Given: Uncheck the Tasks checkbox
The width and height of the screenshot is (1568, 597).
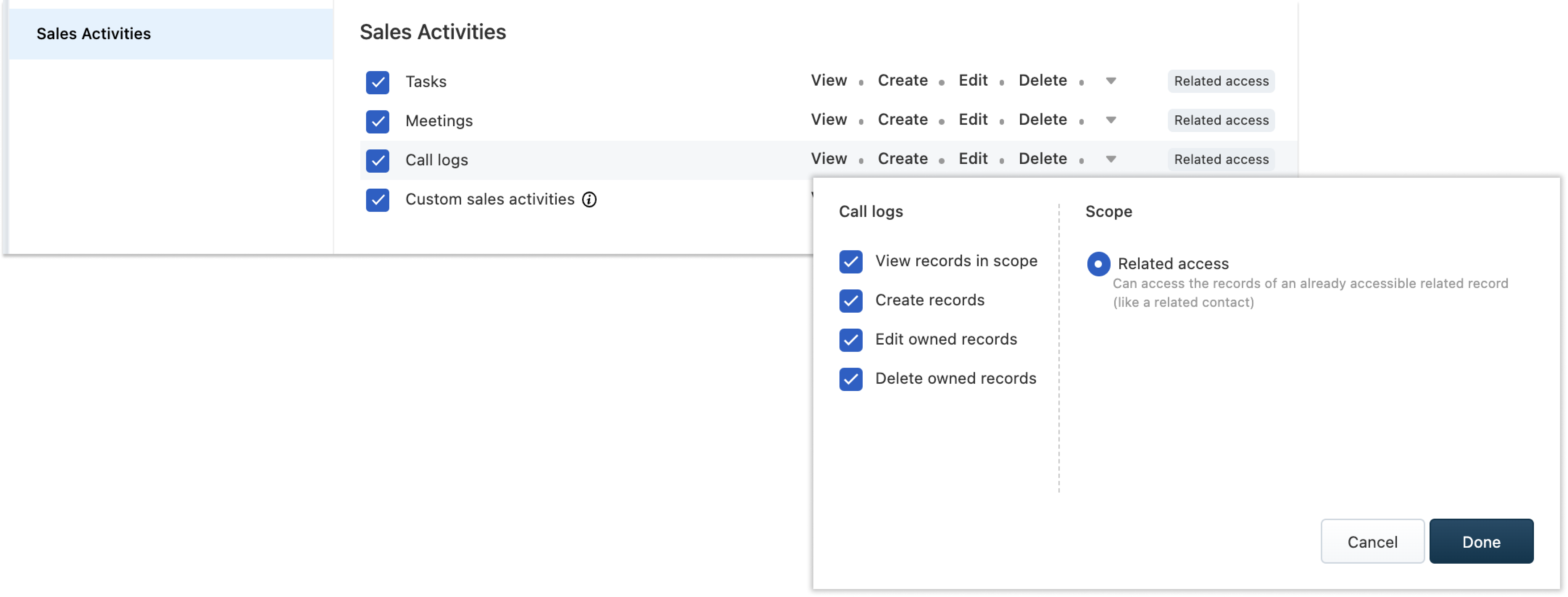Looking at the screenshot, I should point(377,82).
